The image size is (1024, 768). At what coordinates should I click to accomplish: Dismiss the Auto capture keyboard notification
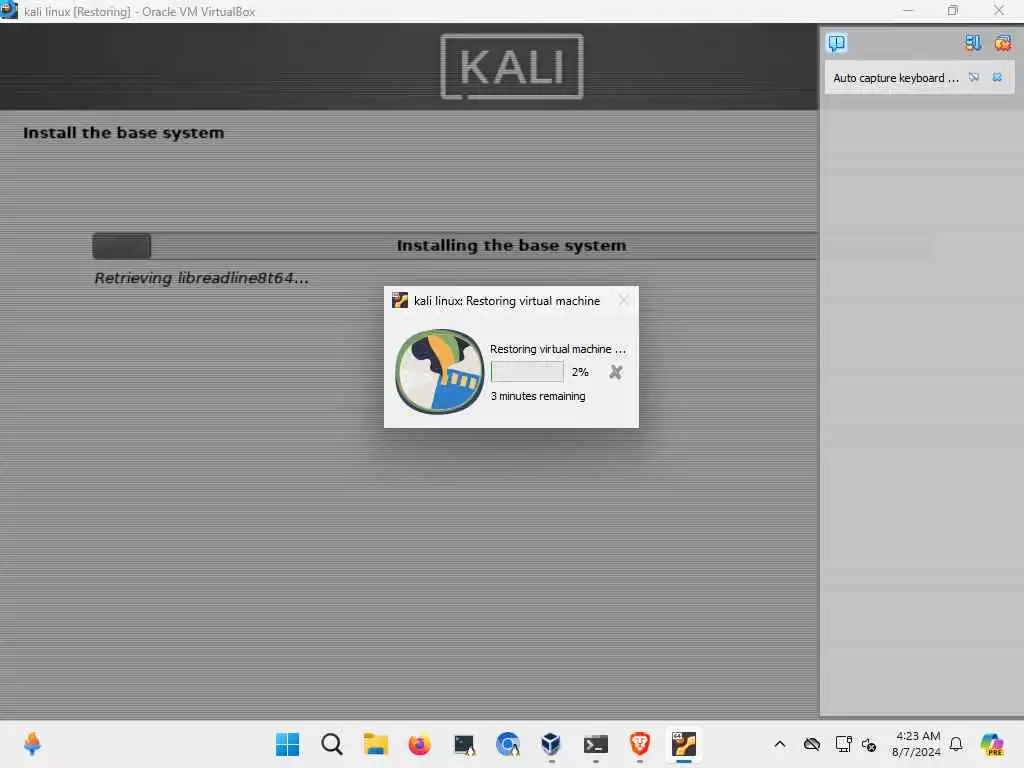point(997,77)
